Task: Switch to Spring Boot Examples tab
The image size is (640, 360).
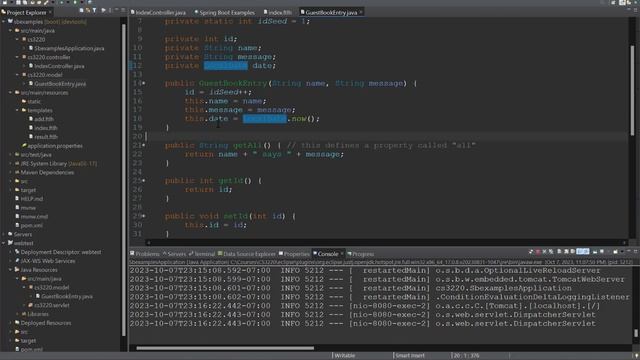Action: (224, 13)
